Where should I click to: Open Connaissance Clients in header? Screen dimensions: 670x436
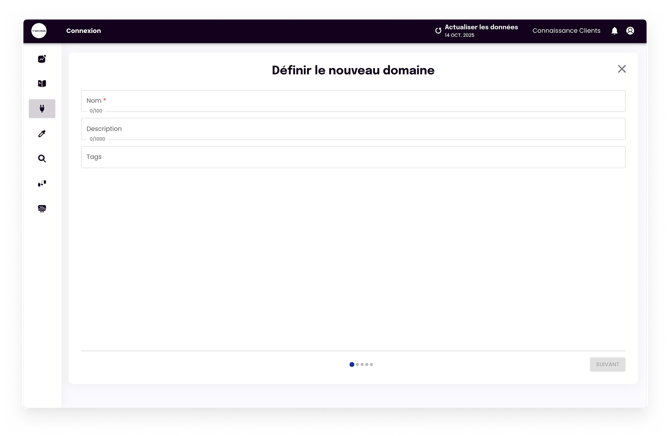pos(566,31)
